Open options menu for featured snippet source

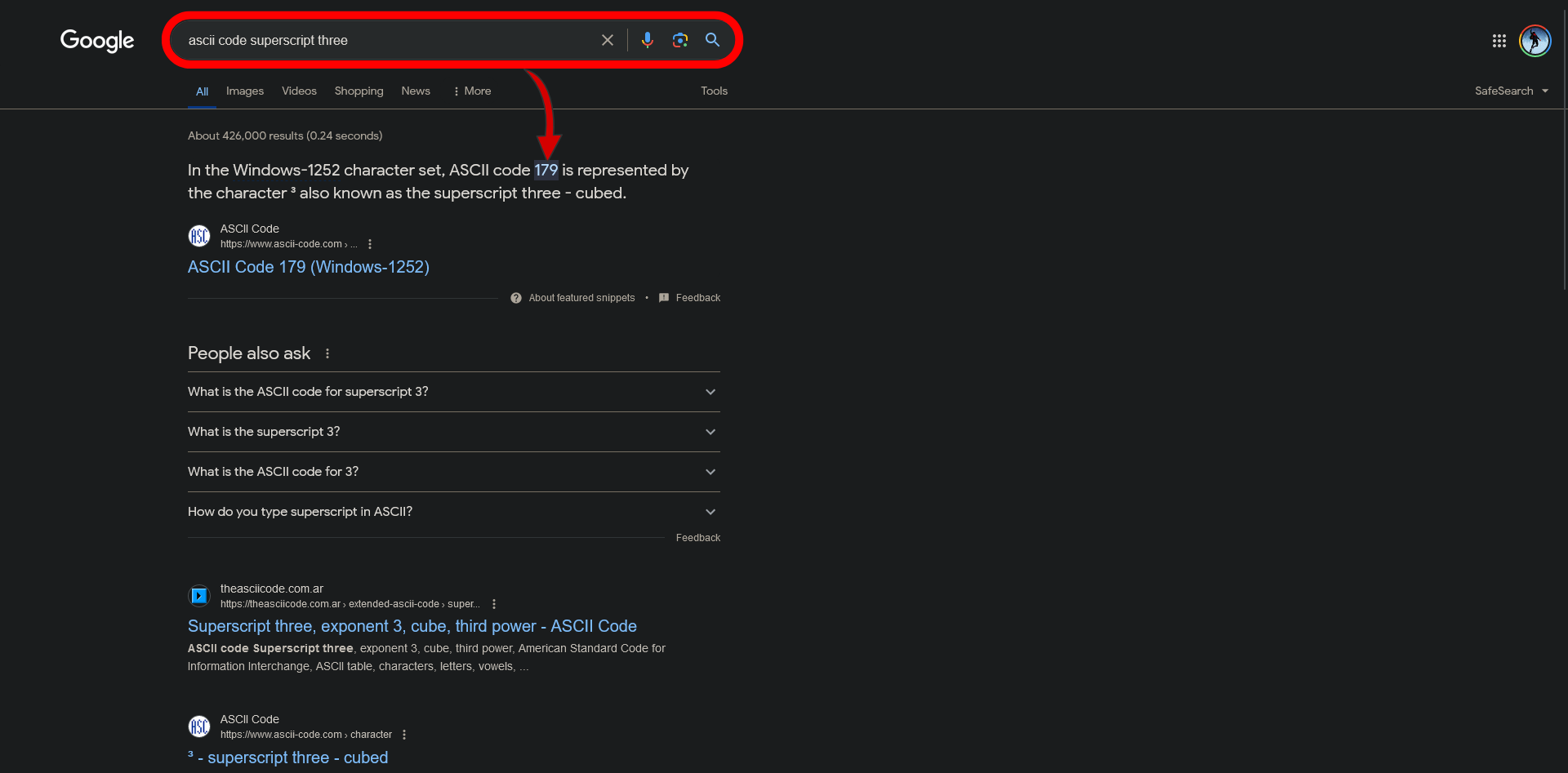click(370, 244)
